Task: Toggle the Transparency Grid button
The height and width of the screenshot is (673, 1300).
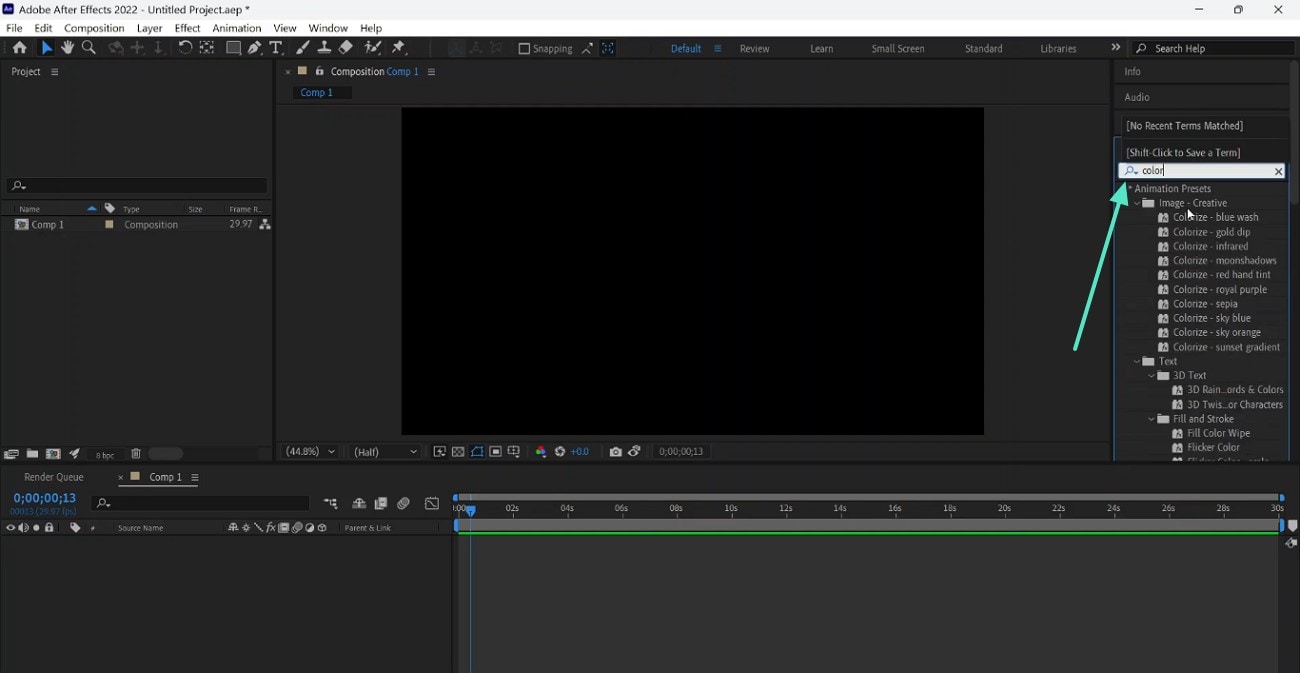Action: [458, 452]
